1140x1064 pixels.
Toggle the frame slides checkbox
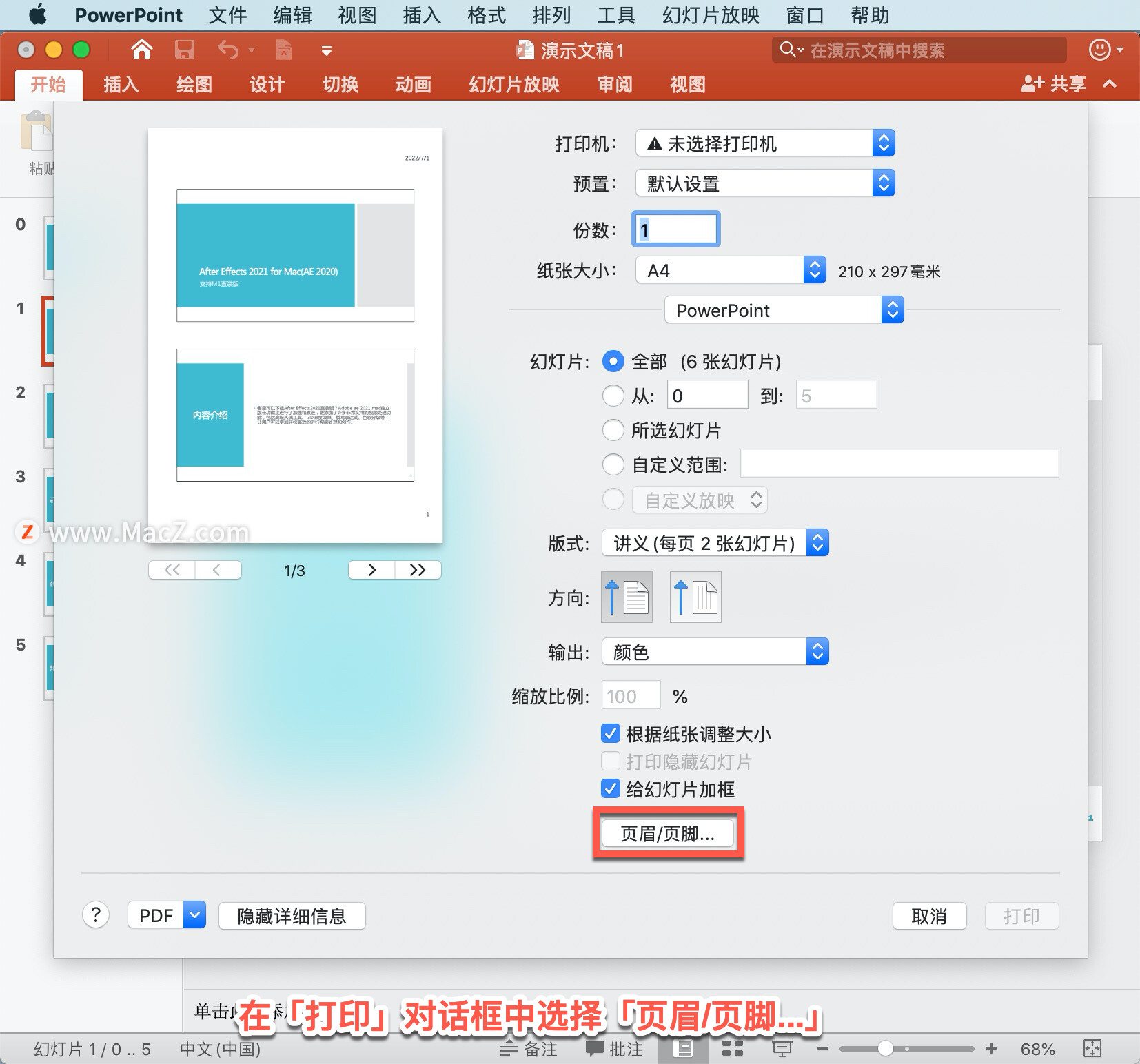click(x=611, y=788)
